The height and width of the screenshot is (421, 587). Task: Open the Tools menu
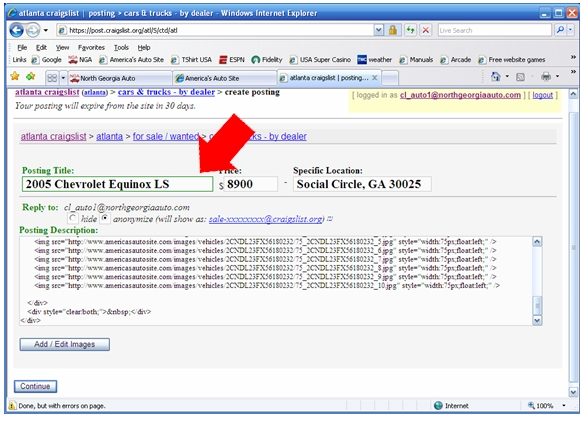click(x=121, y=48)
